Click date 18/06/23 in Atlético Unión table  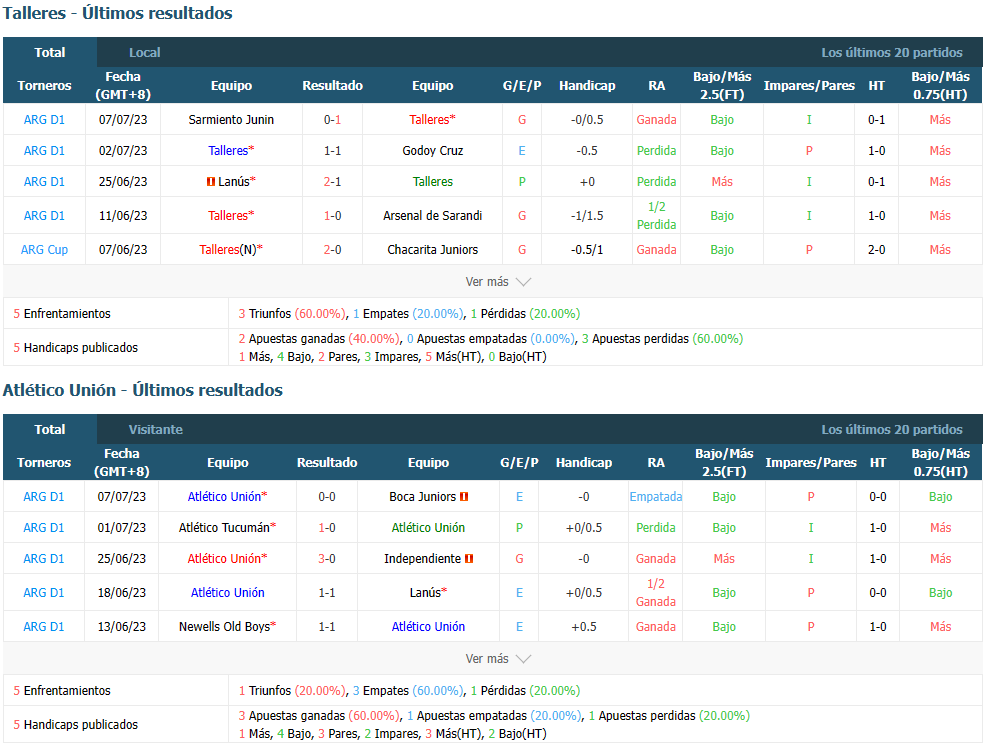(x=122, y=592)
